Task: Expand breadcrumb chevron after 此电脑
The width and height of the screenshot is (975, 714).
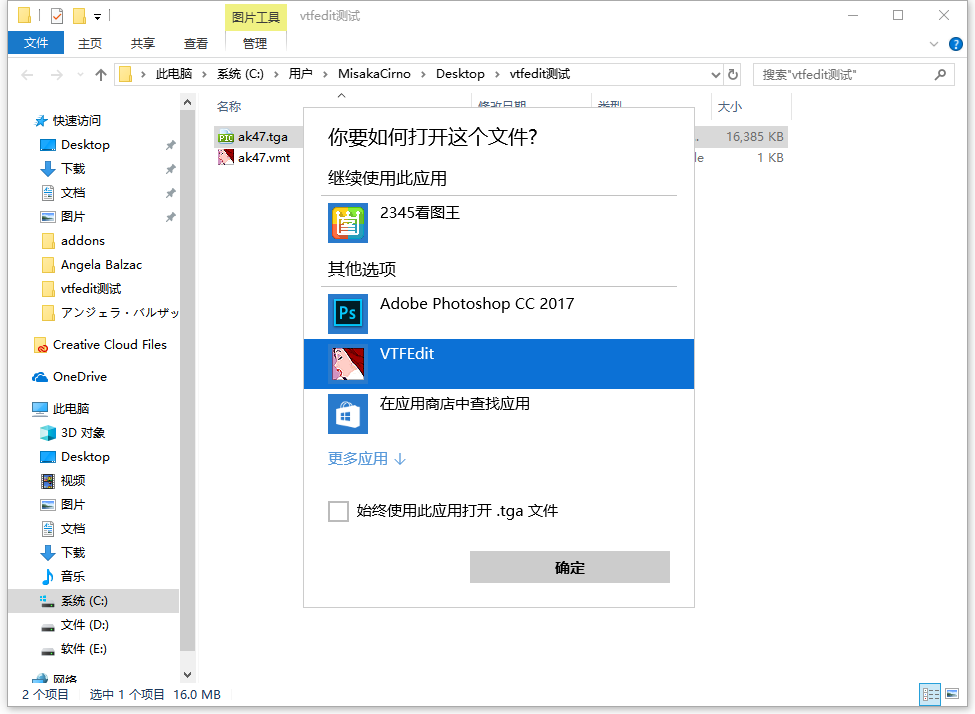Action: [204, 75]
